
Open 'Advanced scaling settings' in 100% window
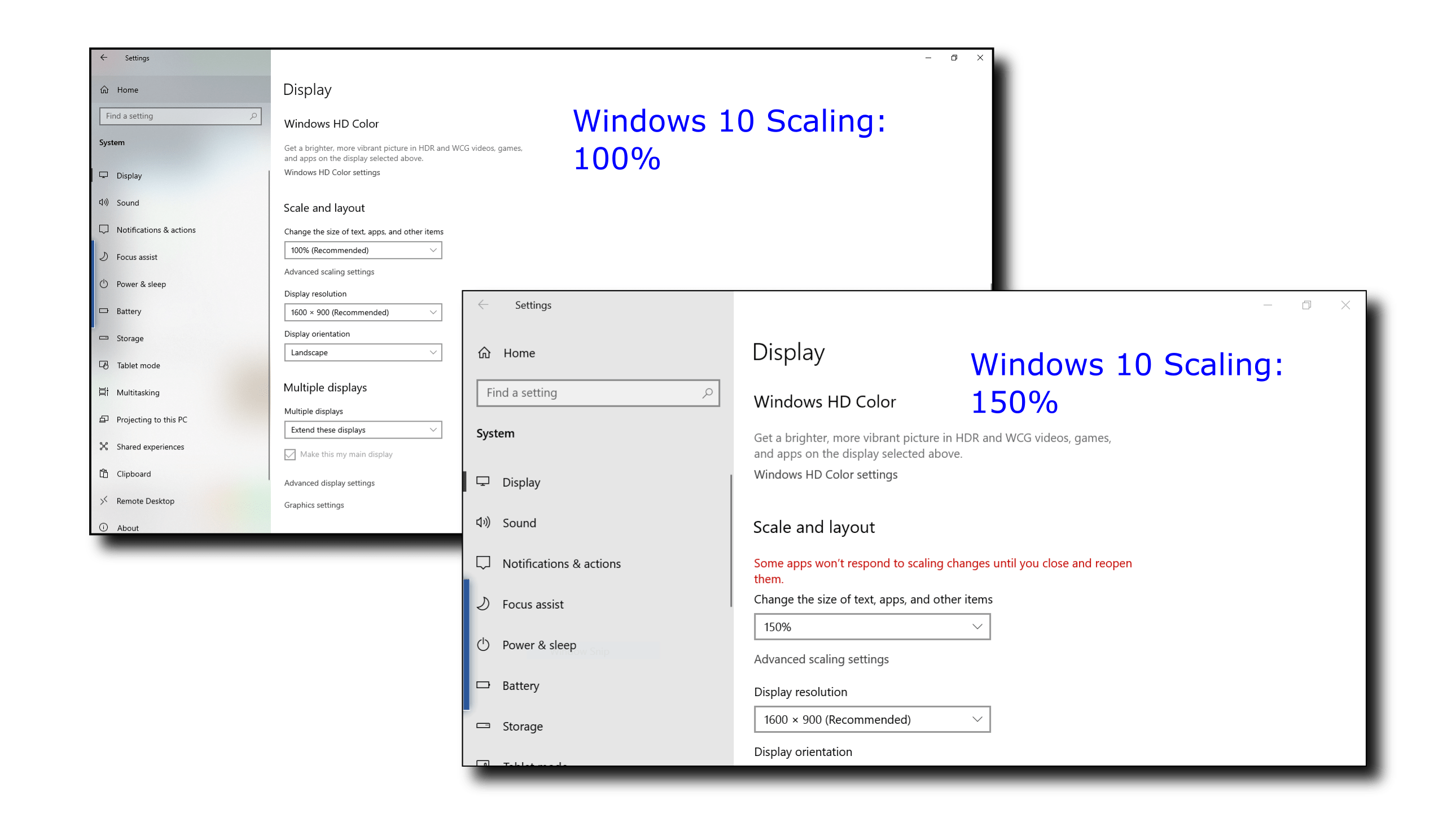329,272
